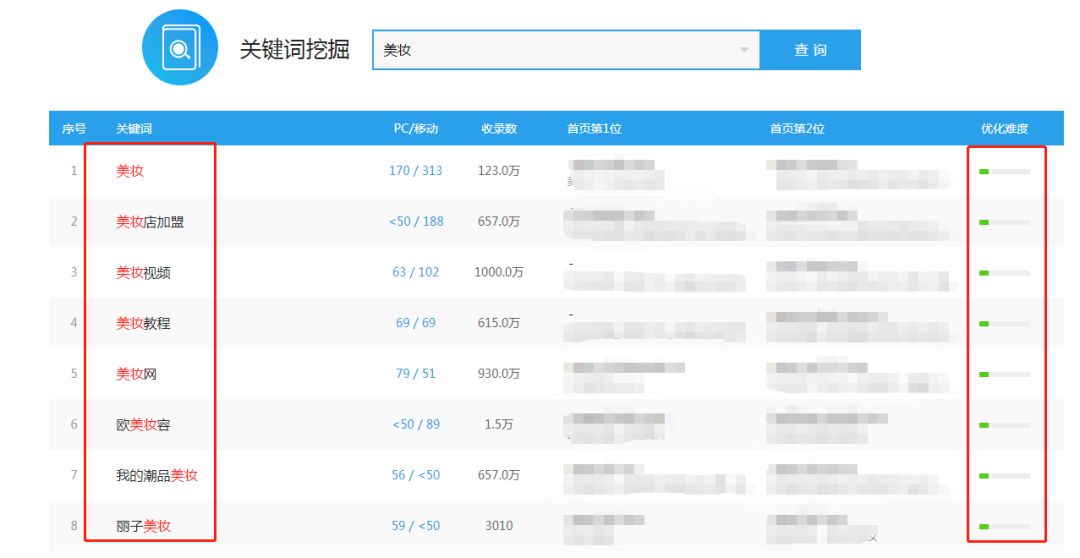Click difficulty bar for 美妆视频 row
Screen dimensions: 1080x558
pyautogui.click(x=1004, y=273)
